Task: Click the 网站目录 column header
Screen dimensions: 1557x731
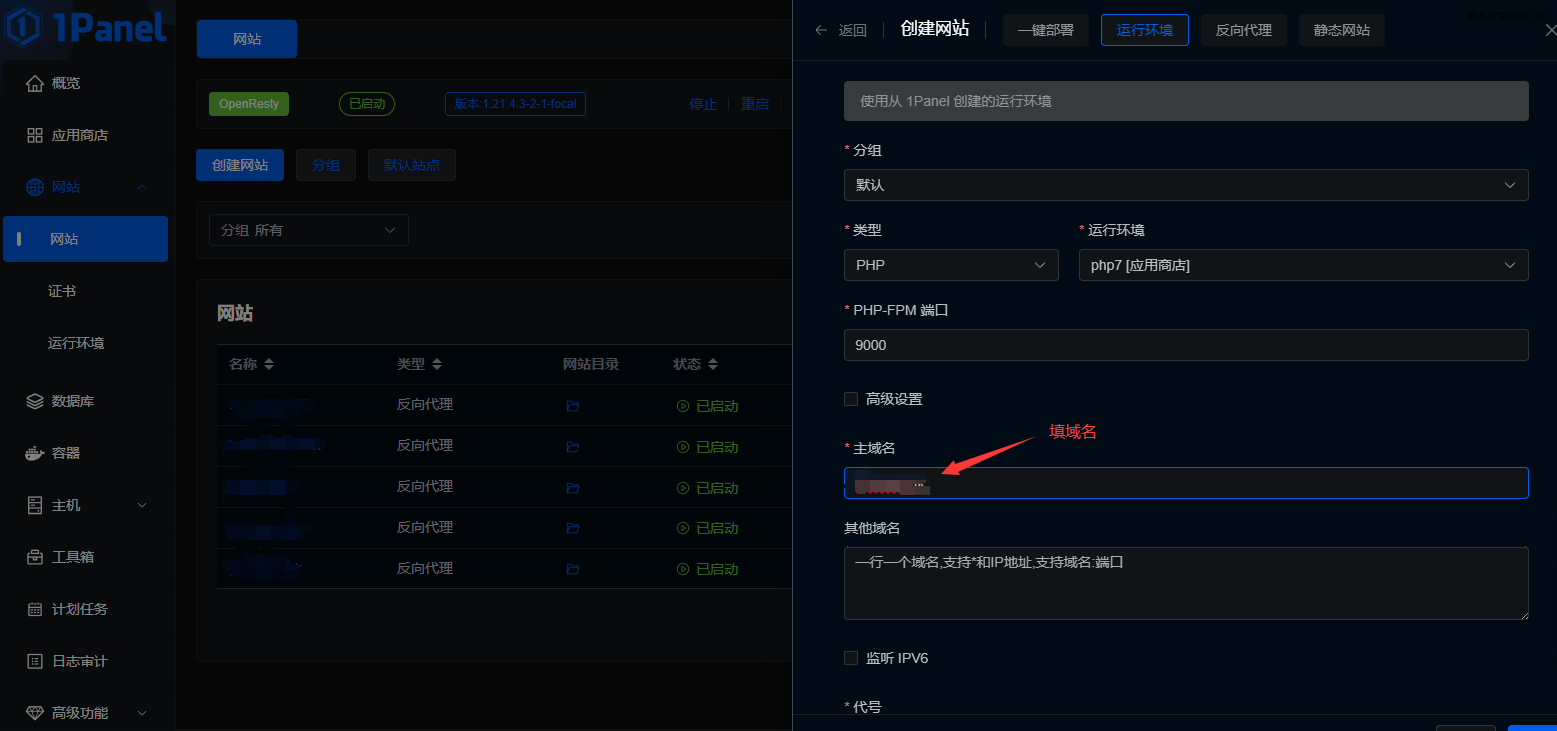Action: 591,364
